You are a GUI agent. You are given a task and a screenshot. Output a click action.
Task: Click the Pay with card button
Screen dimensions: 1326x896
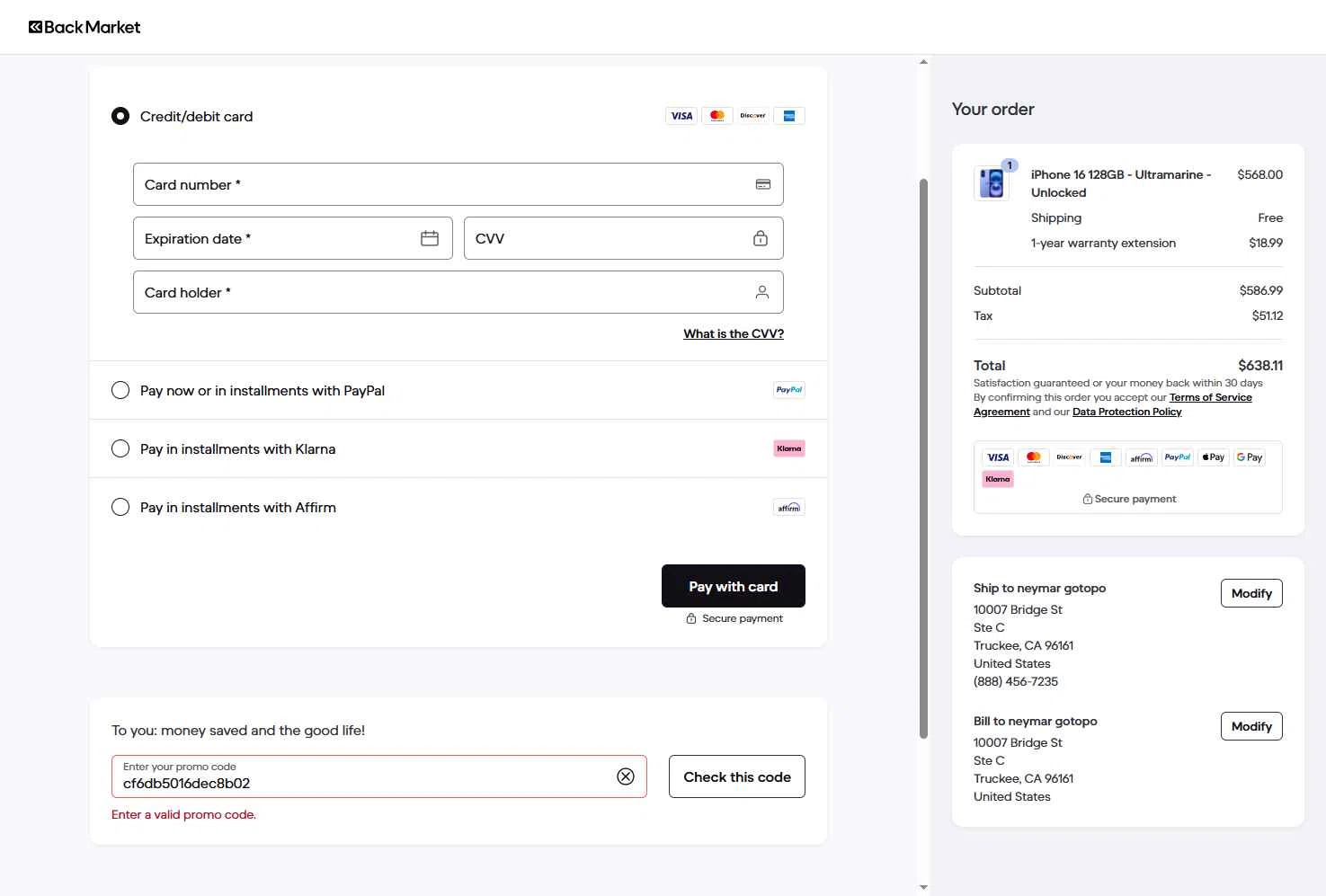pyautogui.click(x=734, y=586)
